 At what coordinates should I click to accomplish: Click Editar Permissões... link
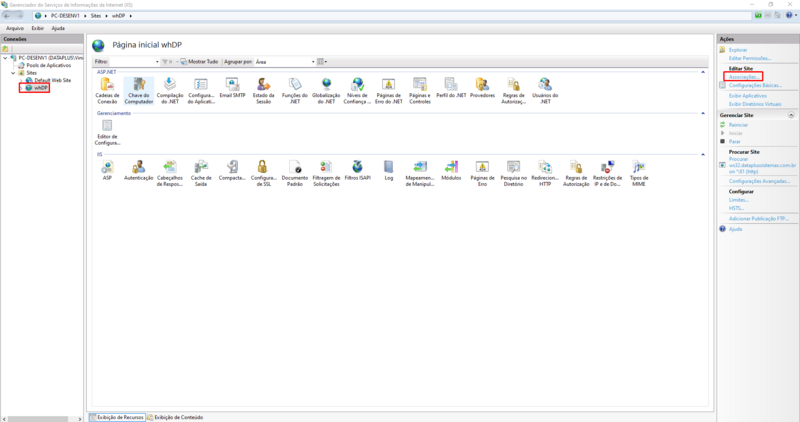tap(750, 58)
